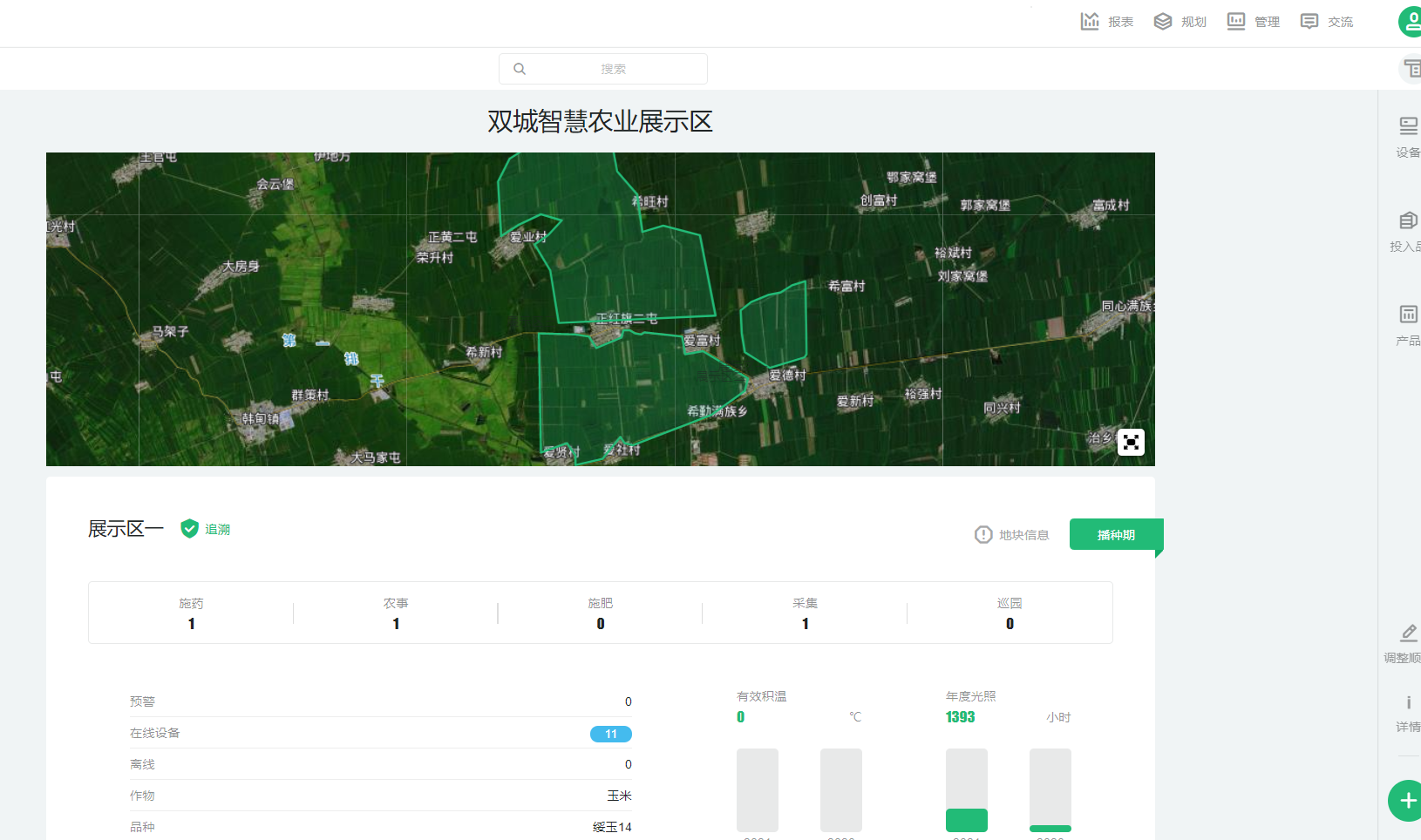Click the green user avatar icon

[x=1411, y=22]
